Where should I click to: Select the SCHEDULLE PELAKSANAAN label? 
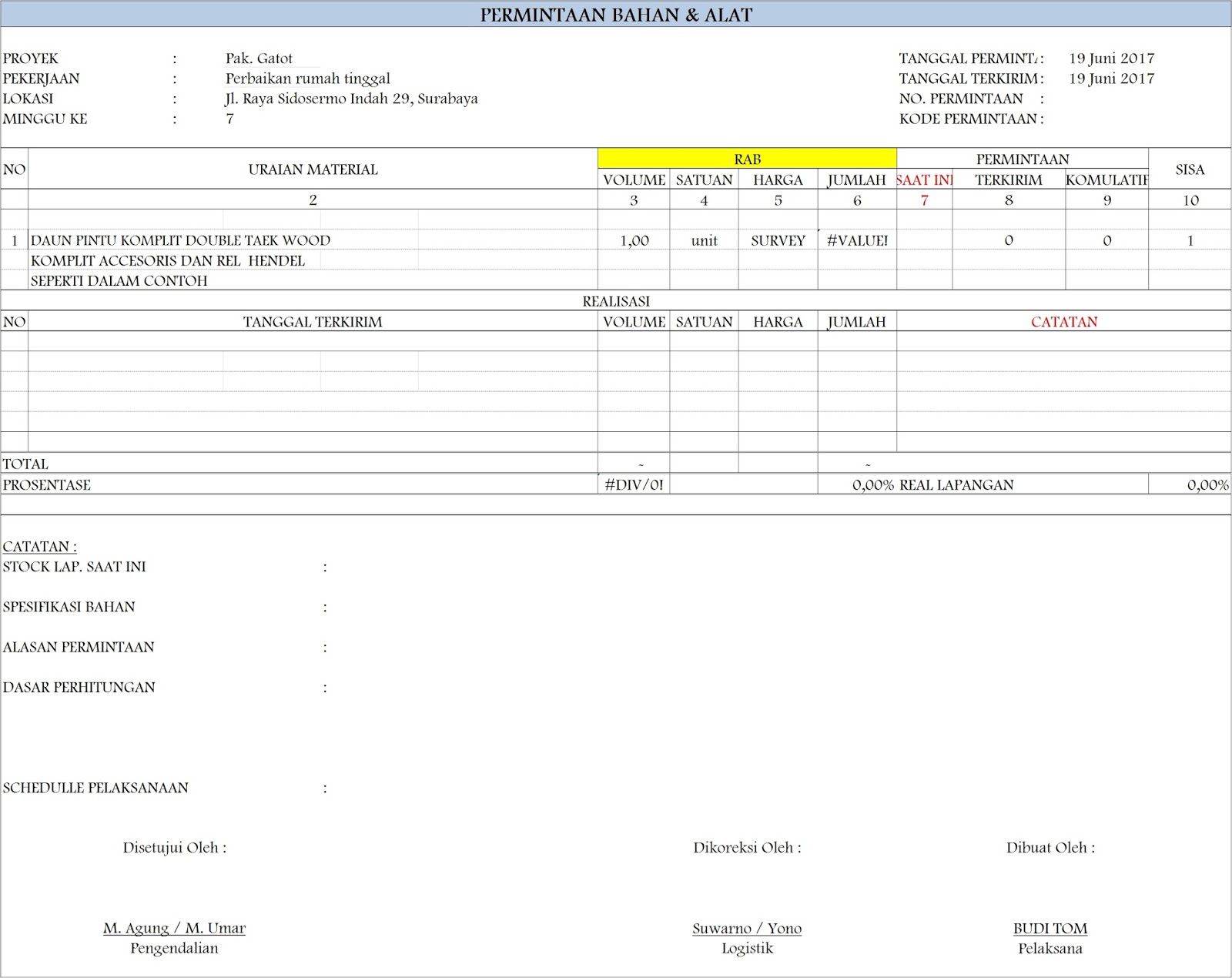[x=95, y=788]
